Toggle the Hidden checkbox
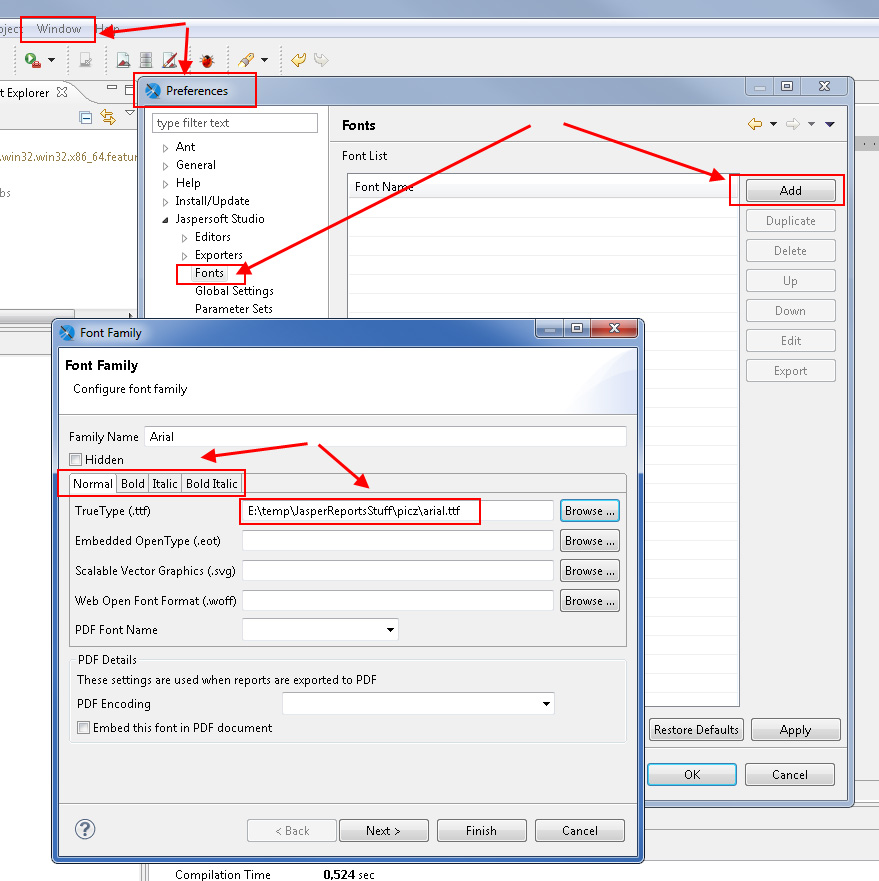 click(x=76, y=460)
